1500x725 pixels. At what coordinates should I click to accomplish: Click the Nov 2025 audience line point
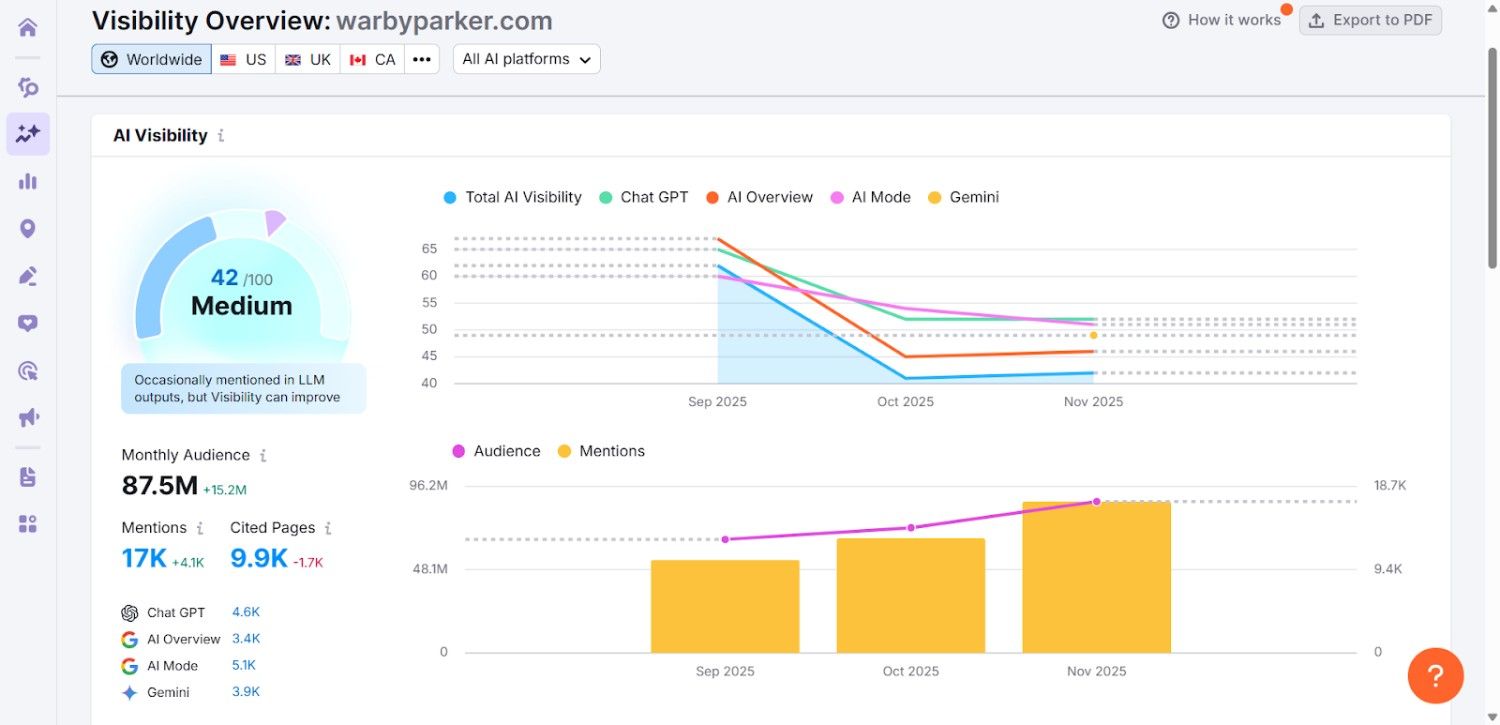pyautogui.click(x=1097, y=501)
